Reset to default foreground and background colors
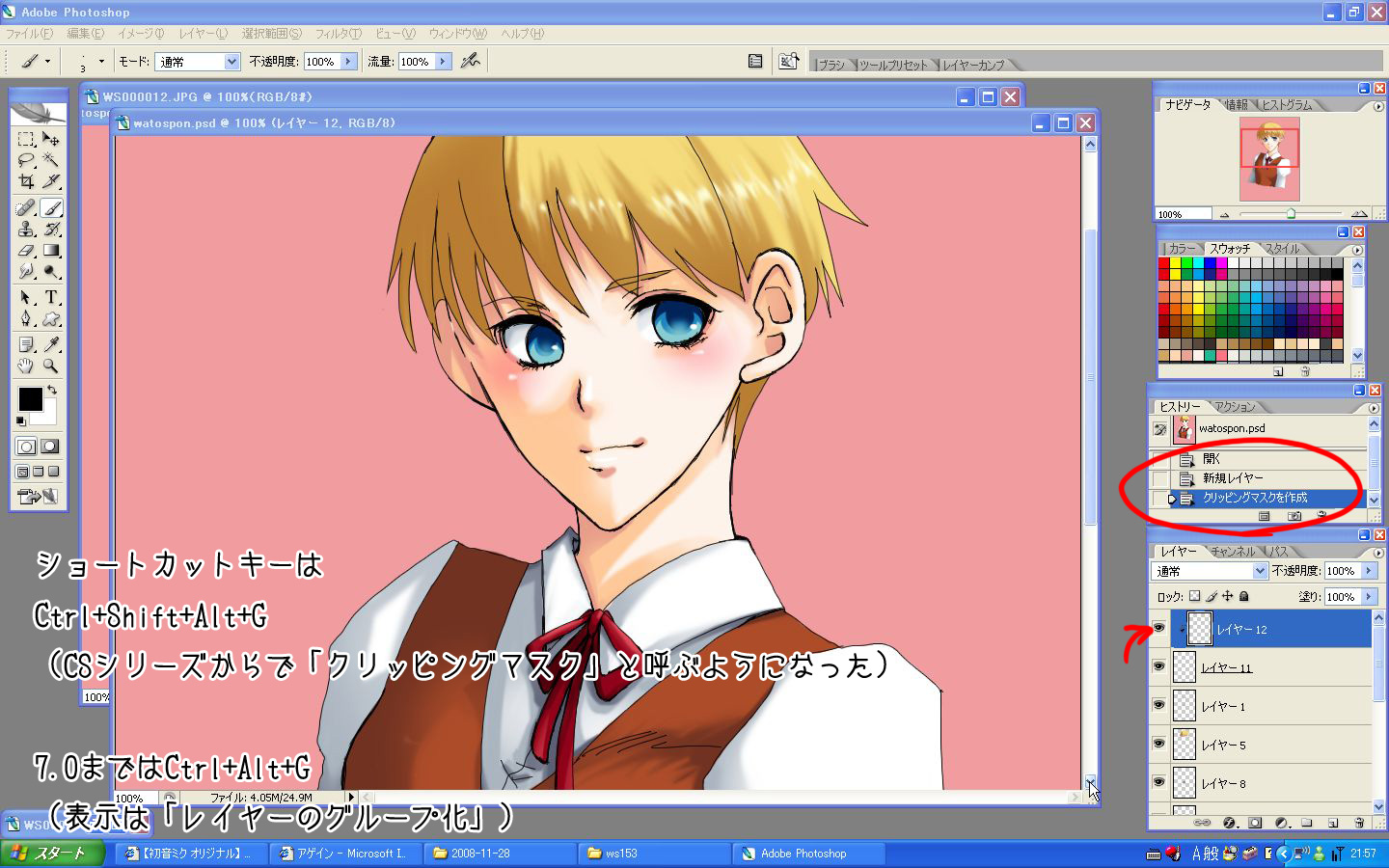Viewport: 1389px width, 868px height. tap(21, 421)
